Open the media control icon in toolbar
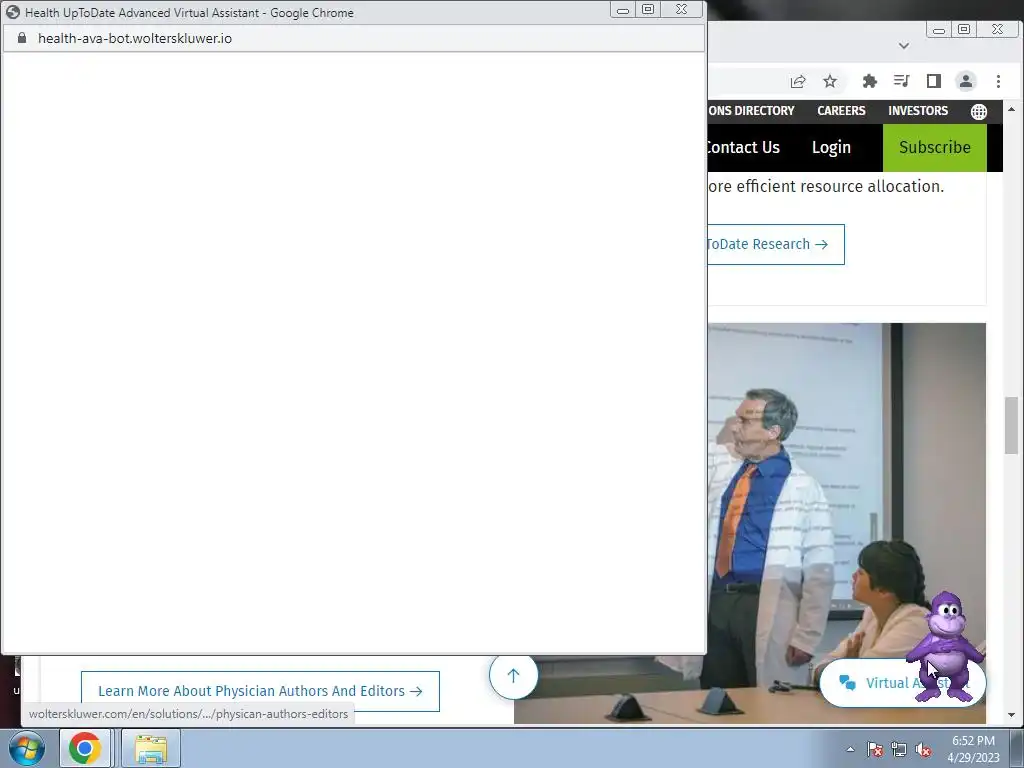 tap(901, 81)
